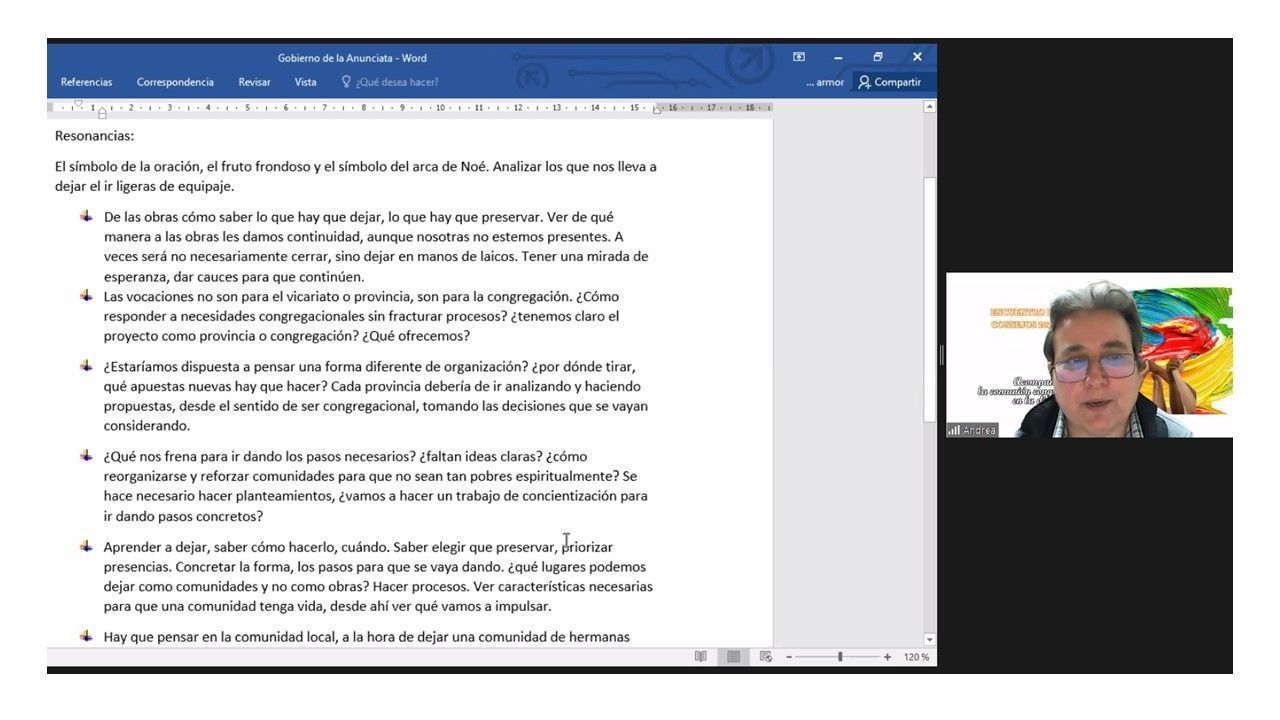The image size is (1280, 720).
Task: Click Andrea's video thumbnail
Action: click(1089, 355)
